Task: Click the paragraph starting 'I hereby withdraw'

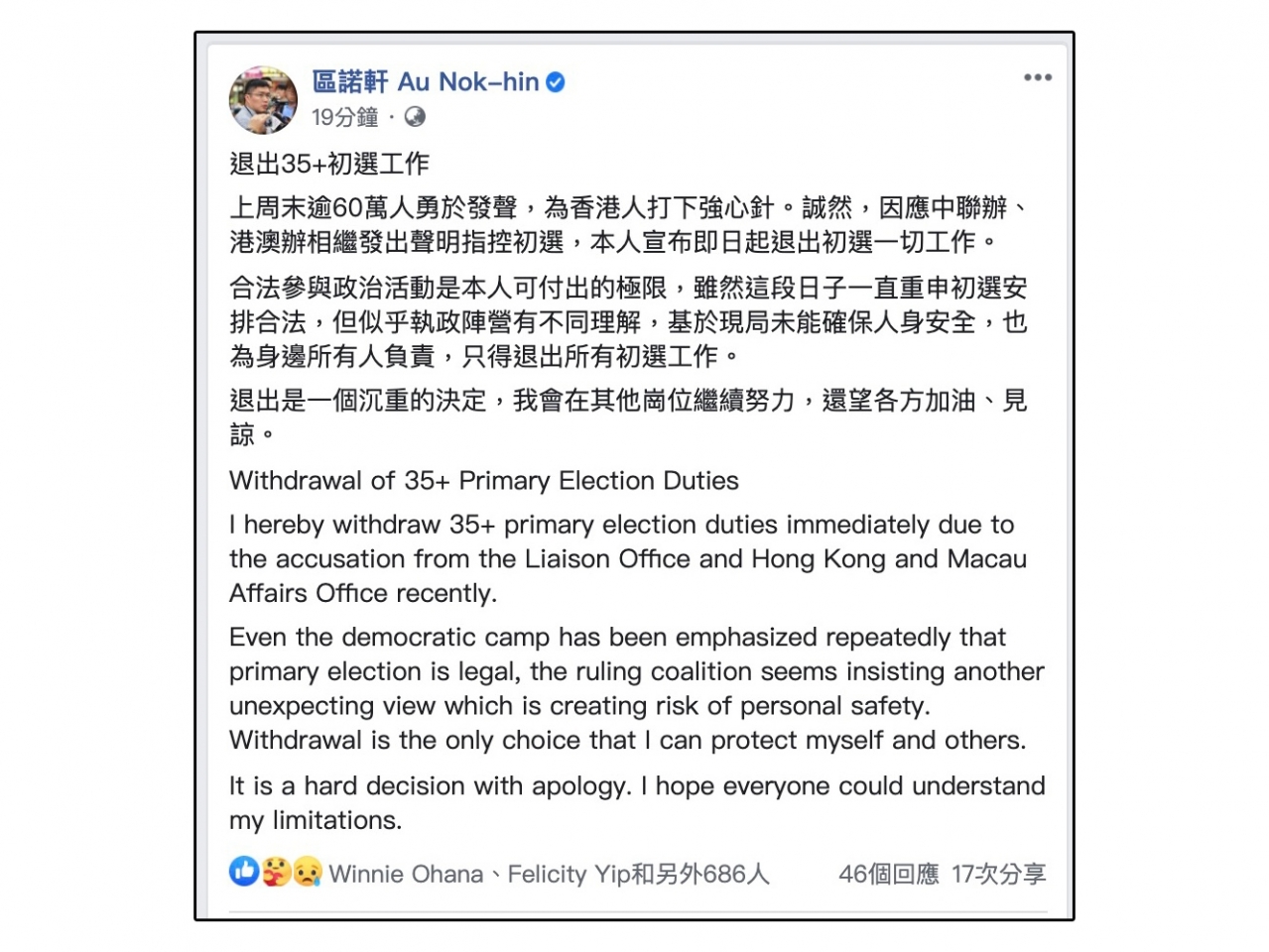Action: pyautogui.click(x=627, y=558)
